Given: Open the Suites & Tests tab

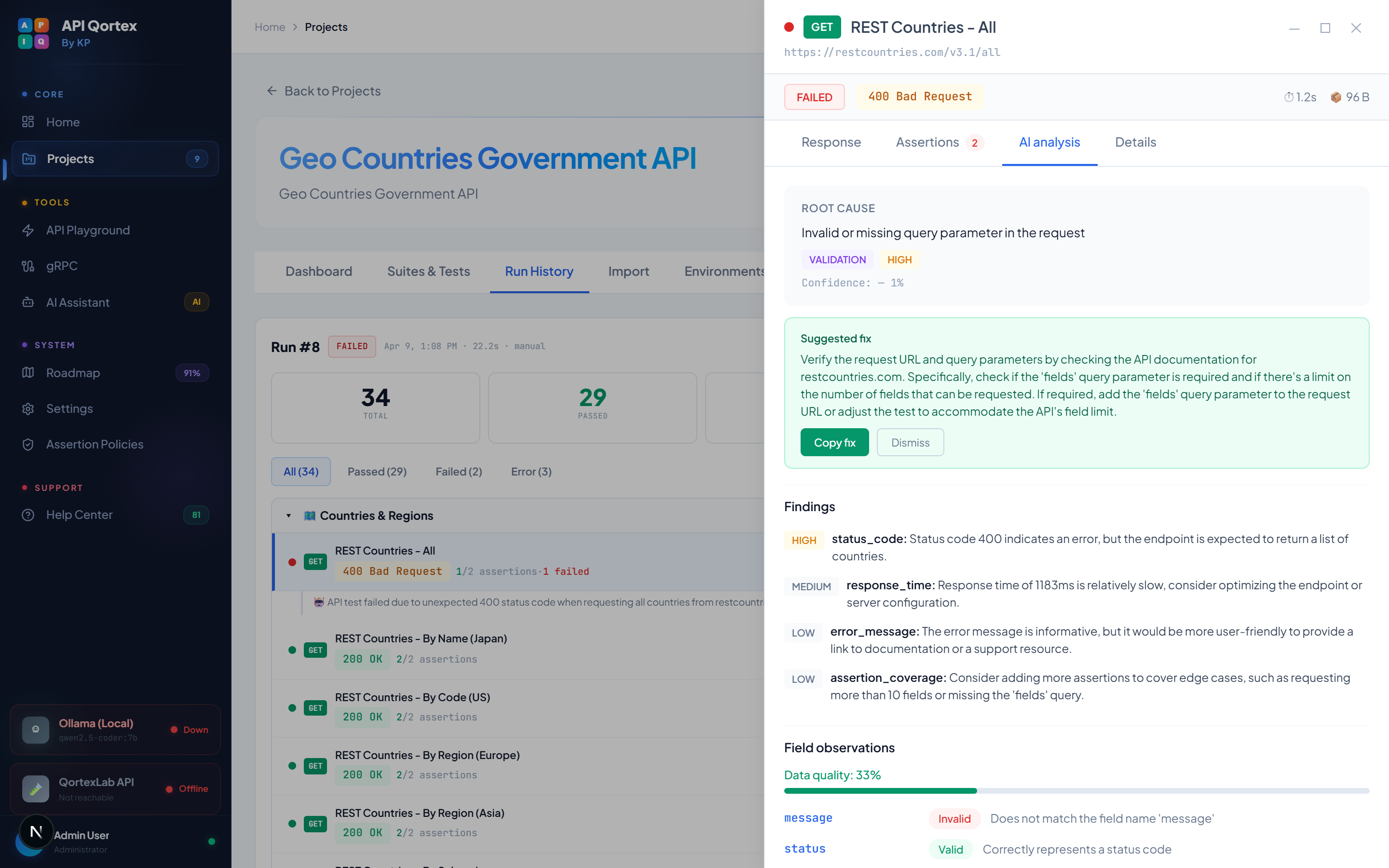Looking at the screenshot, I should coord(428,271).
